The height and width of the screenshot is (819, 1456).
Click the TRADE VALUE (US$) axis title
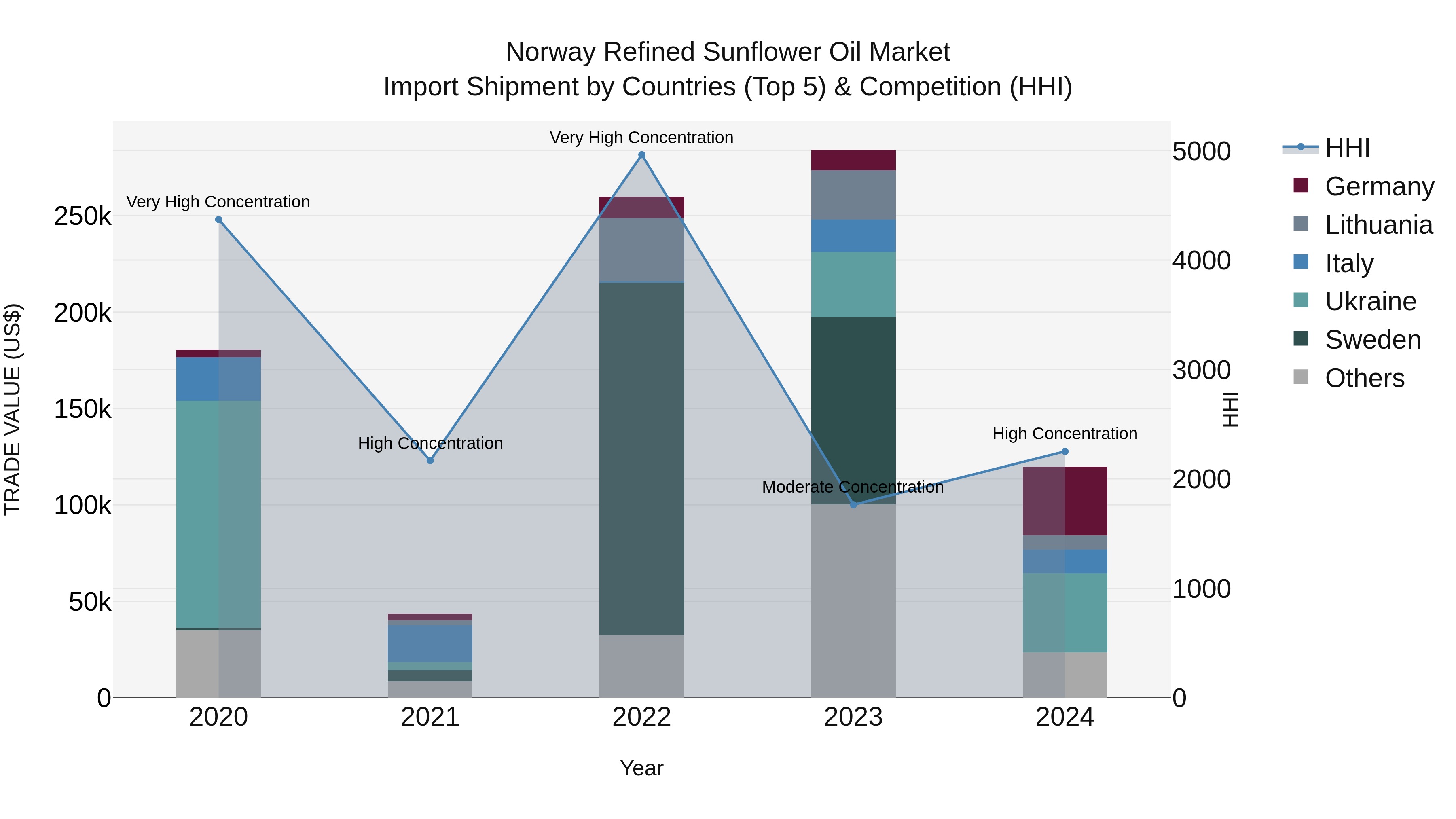click(13, 409)
